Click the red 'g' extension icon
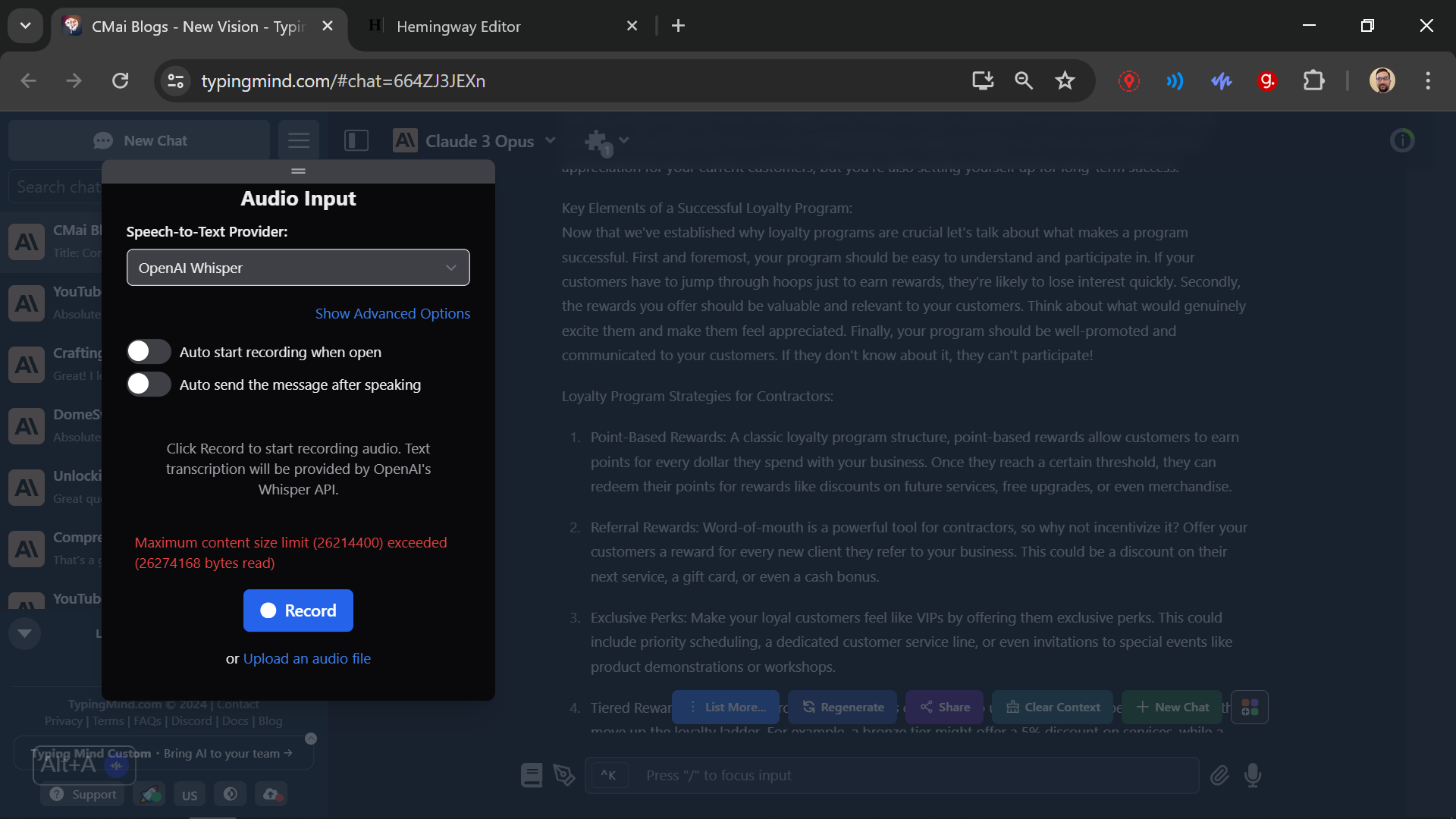Viewport: 1456px width, 819px height. (1267, 80)
